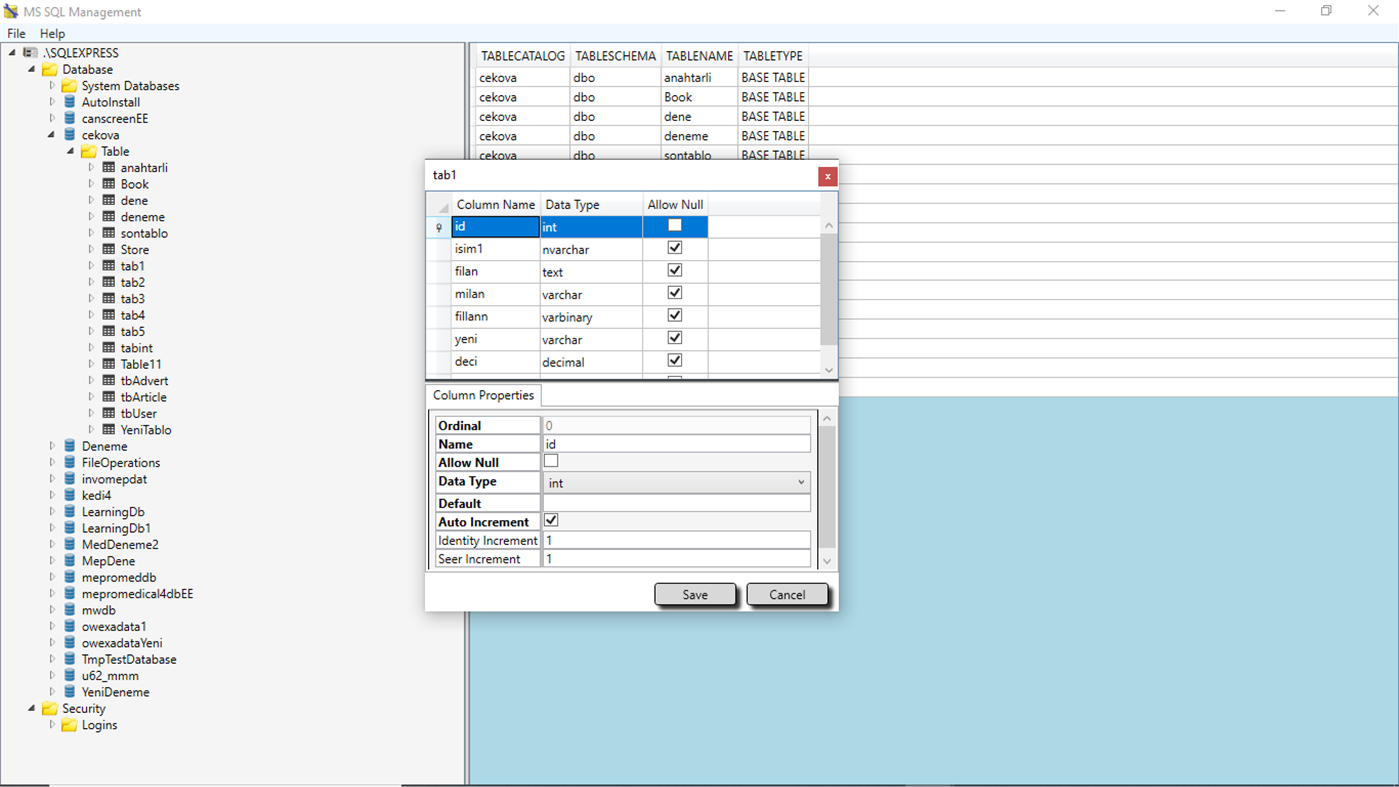Viewport: 1399px width, 787px height.
Task: Click the TABLENAME column header
Action: (700, 56)
